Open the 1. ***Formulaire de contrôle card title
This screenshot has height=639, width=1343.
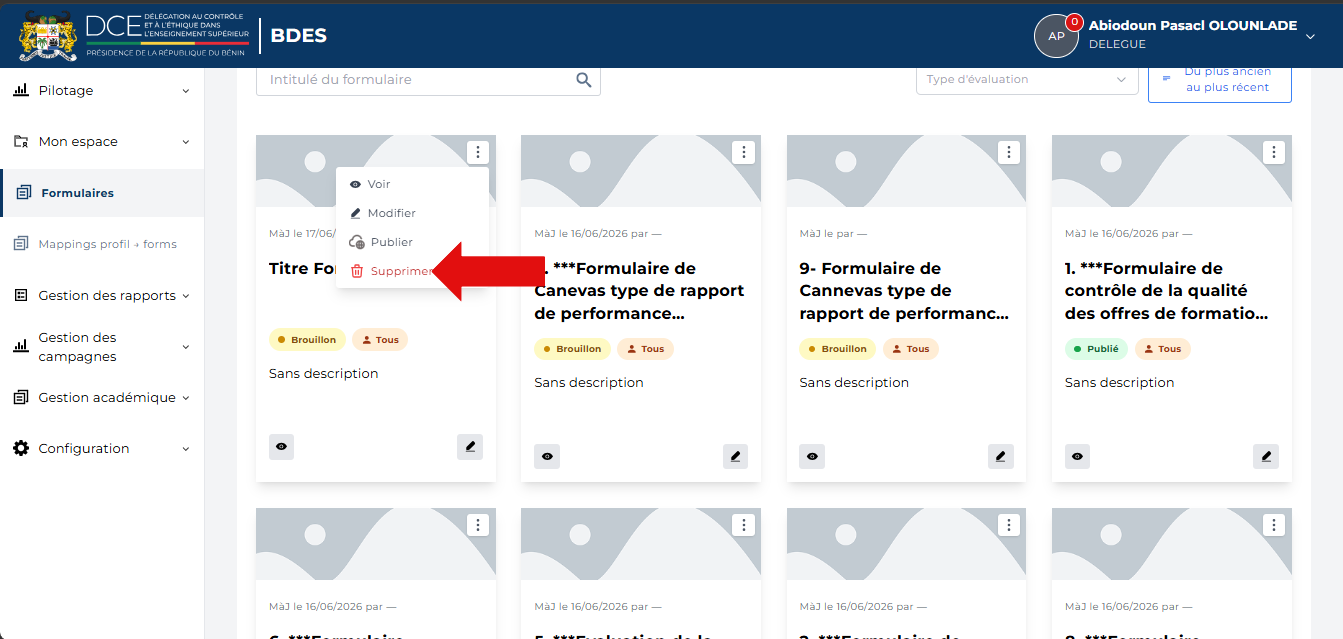coord(1167,291)
